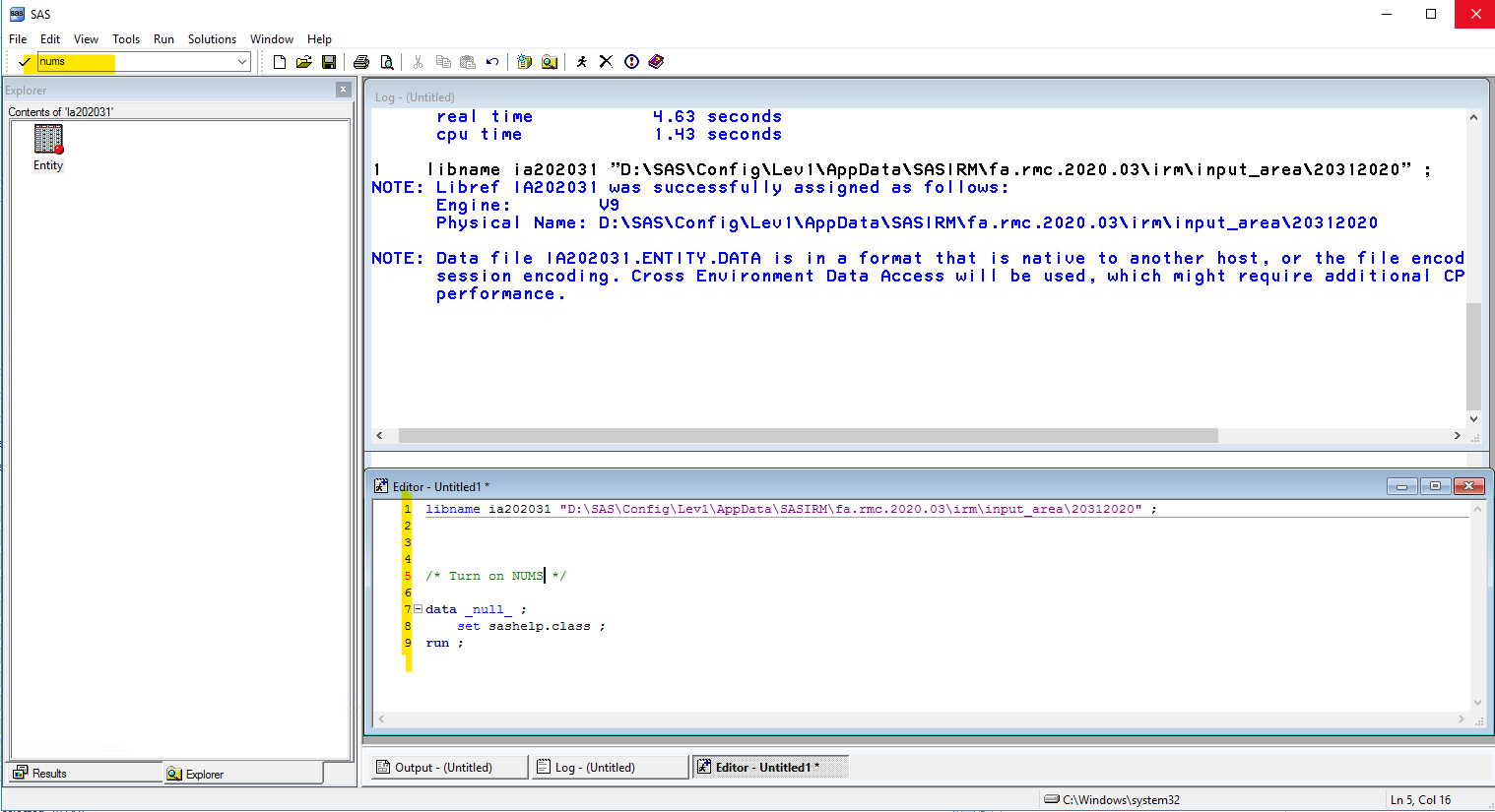Click the Log window horizontal scrollbar

coord(808,435)
